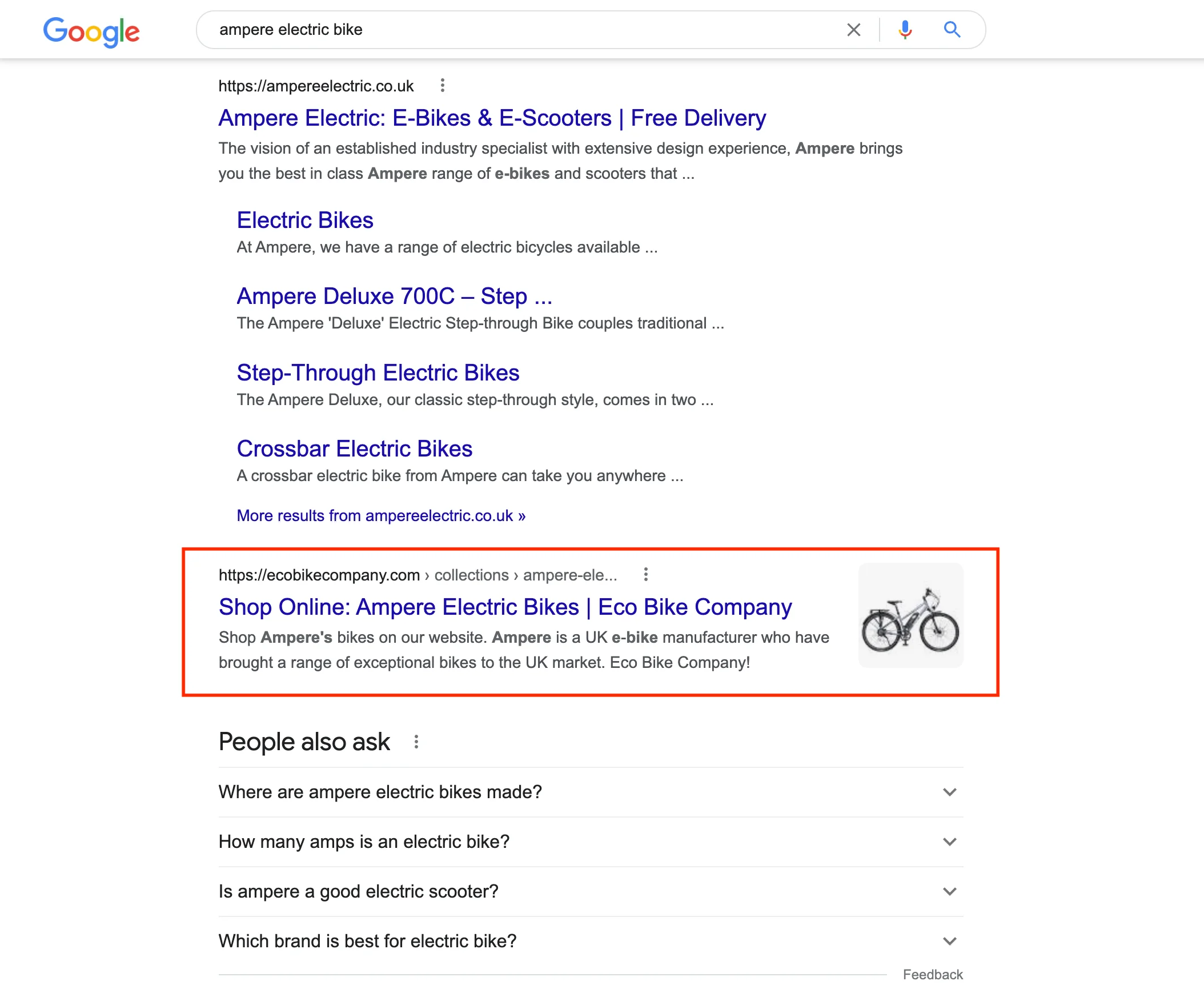Viewport: 1204px width, 985px height.
Task: Click More results from ampereelectric.co.uk
Action: point(381,515)
